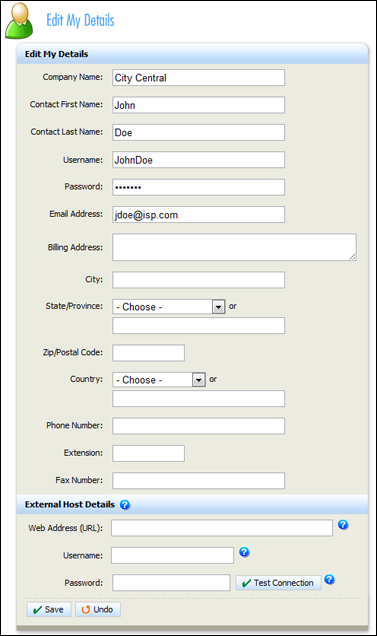Click the Email Address field

click(198, 215)
